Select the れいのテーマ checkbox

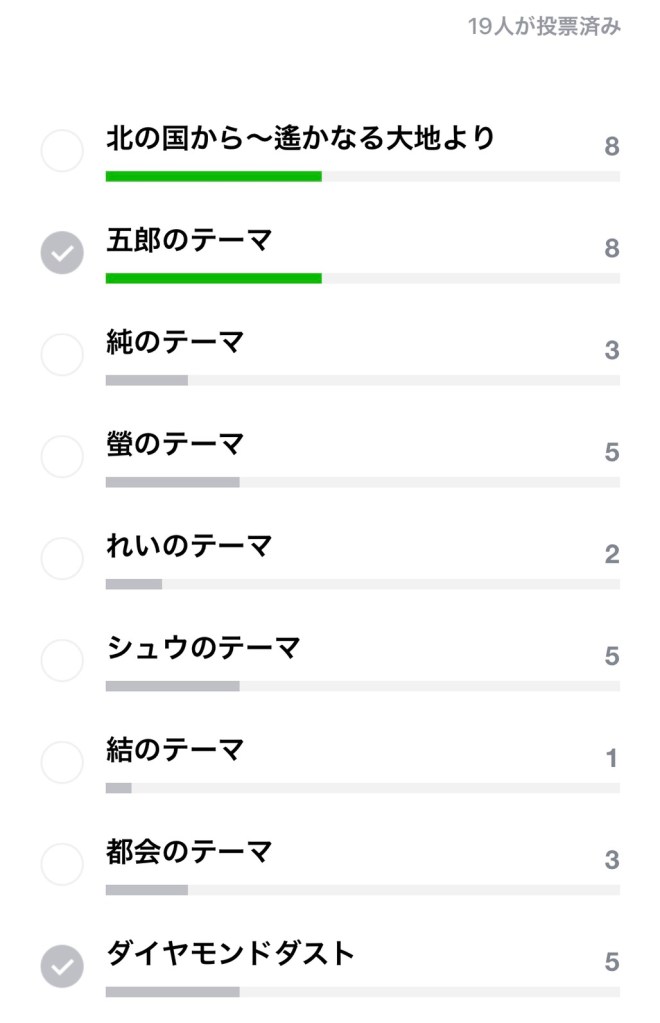(x=62, y=559)
